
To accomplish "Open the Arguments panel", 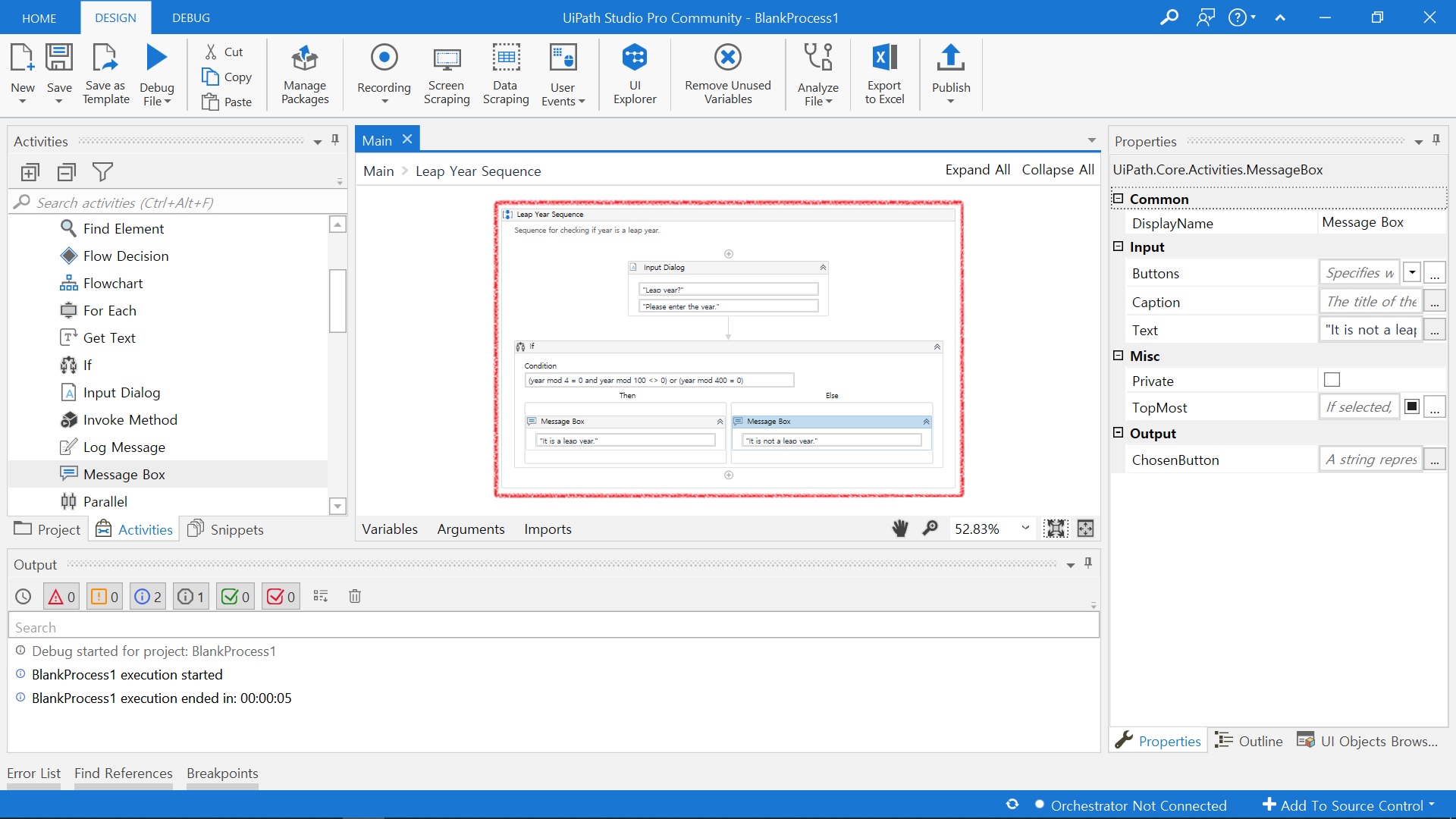I will tap(471, 529).
